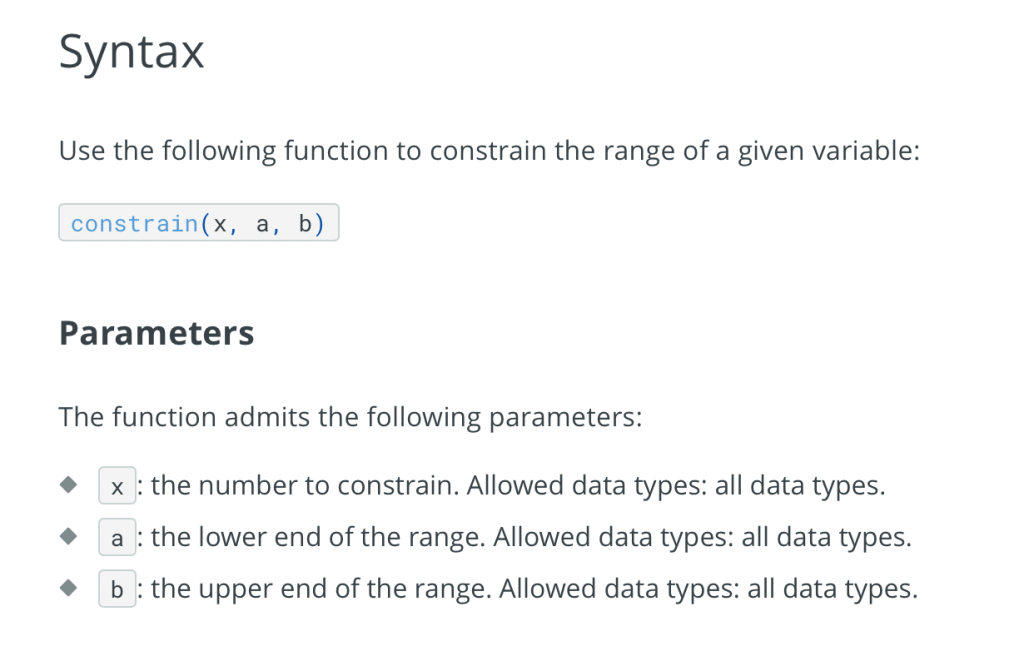This screenshot has width=1024, height=661.
Task: Click the Syntax heading
Action: click(x=132, y=51)
